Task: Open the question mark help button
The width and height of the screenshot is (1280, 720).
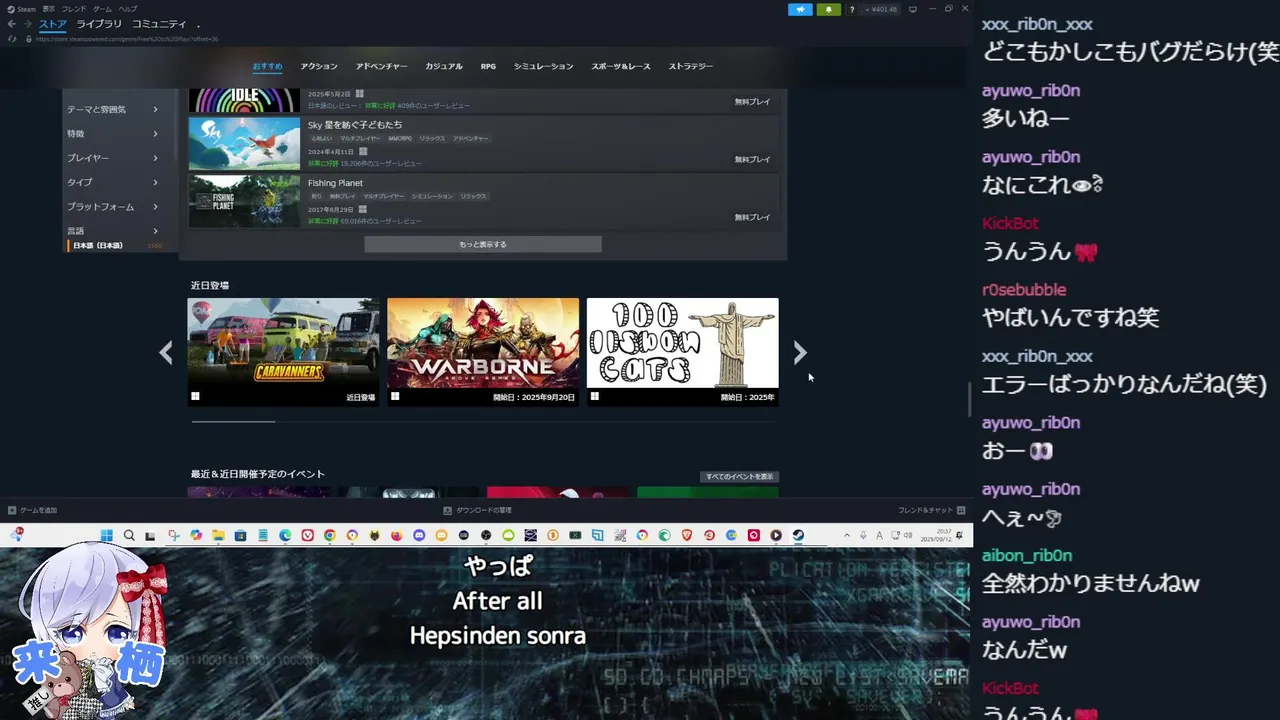Action: (x=852, y=9)
